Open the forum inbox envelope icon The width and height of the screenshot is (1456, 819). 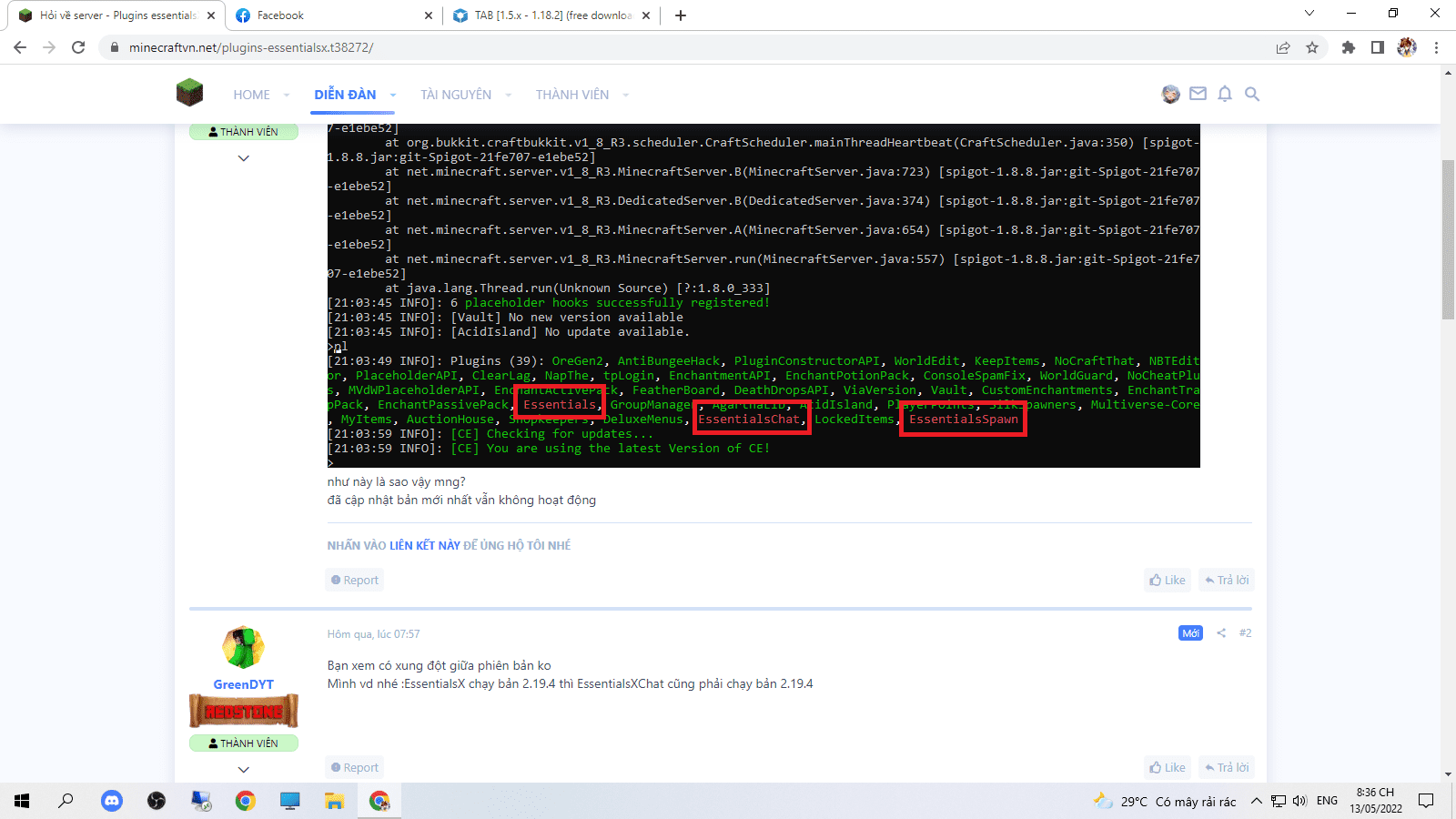point(1198,94)
